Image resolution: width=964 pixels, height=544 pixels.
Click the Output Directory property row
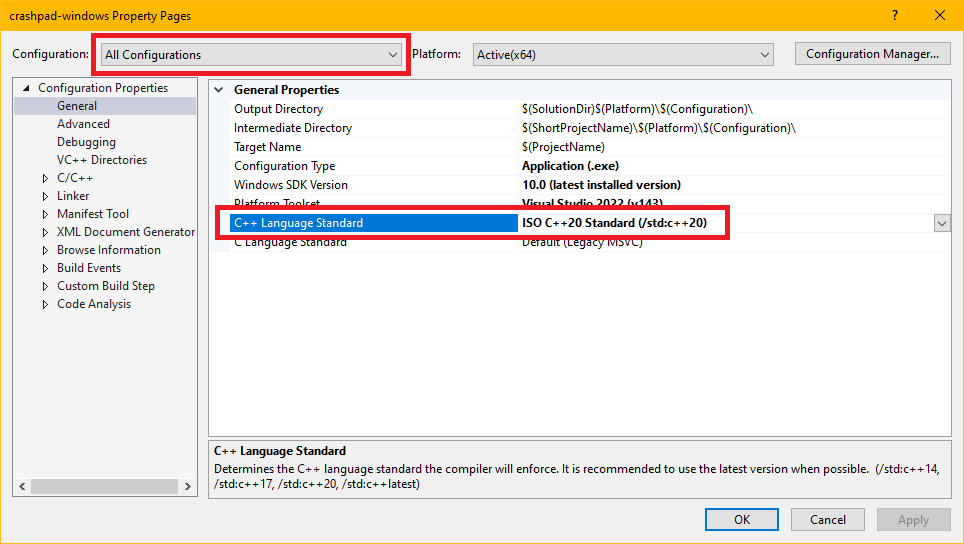[x=278, y=109]
